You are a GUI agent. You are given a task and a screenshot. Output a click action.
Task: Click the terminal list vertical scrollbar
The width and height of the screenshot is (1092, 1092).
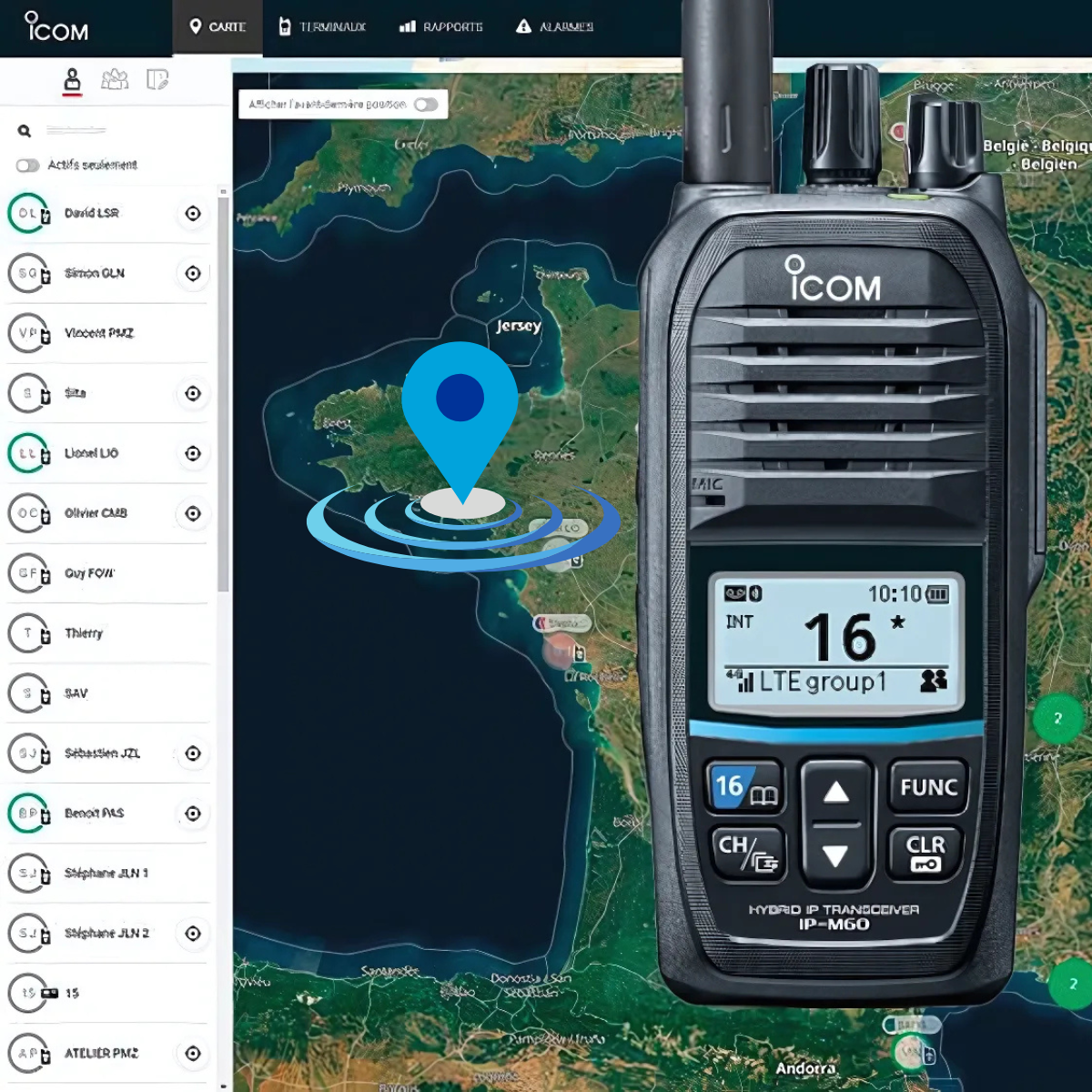223,391
